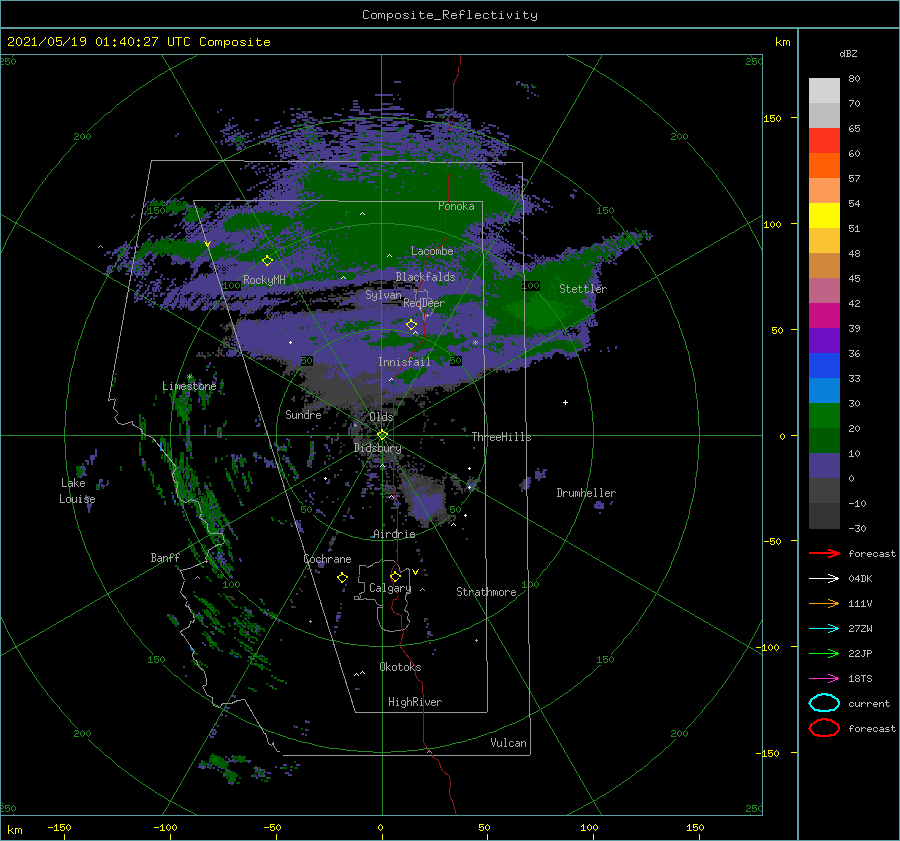Select the cyan 27ZW arrow icon
Viewport: 900px width, 841px height.
[x=824, y=629]
